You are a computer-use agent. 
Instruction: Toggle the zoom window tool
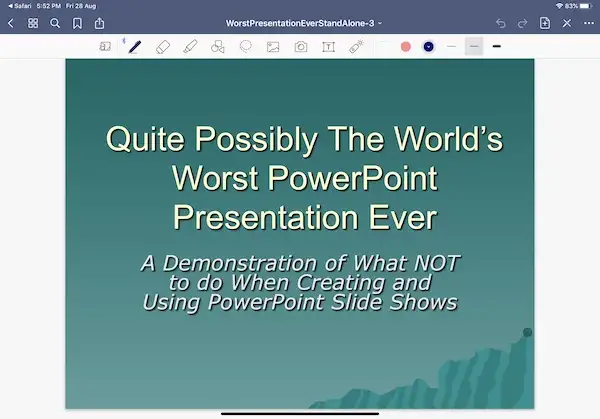pyautogui.click(x=105, y=46)
